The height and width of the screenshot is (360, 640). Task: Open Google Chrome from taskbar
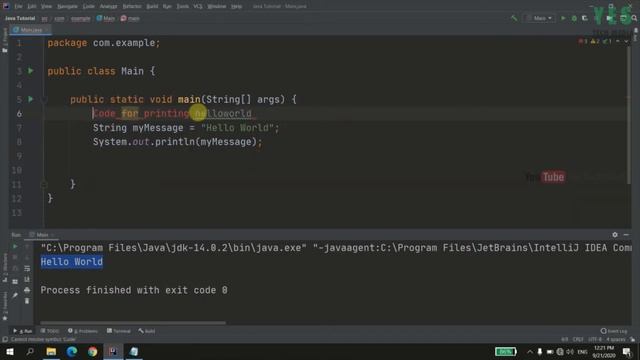coord(93,351)
